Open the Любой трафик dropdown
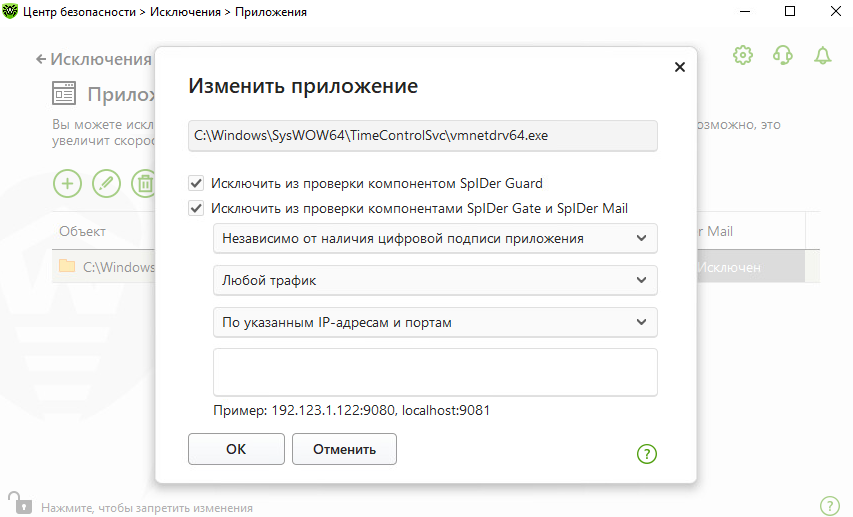The image size is (853, 517). 435,280
